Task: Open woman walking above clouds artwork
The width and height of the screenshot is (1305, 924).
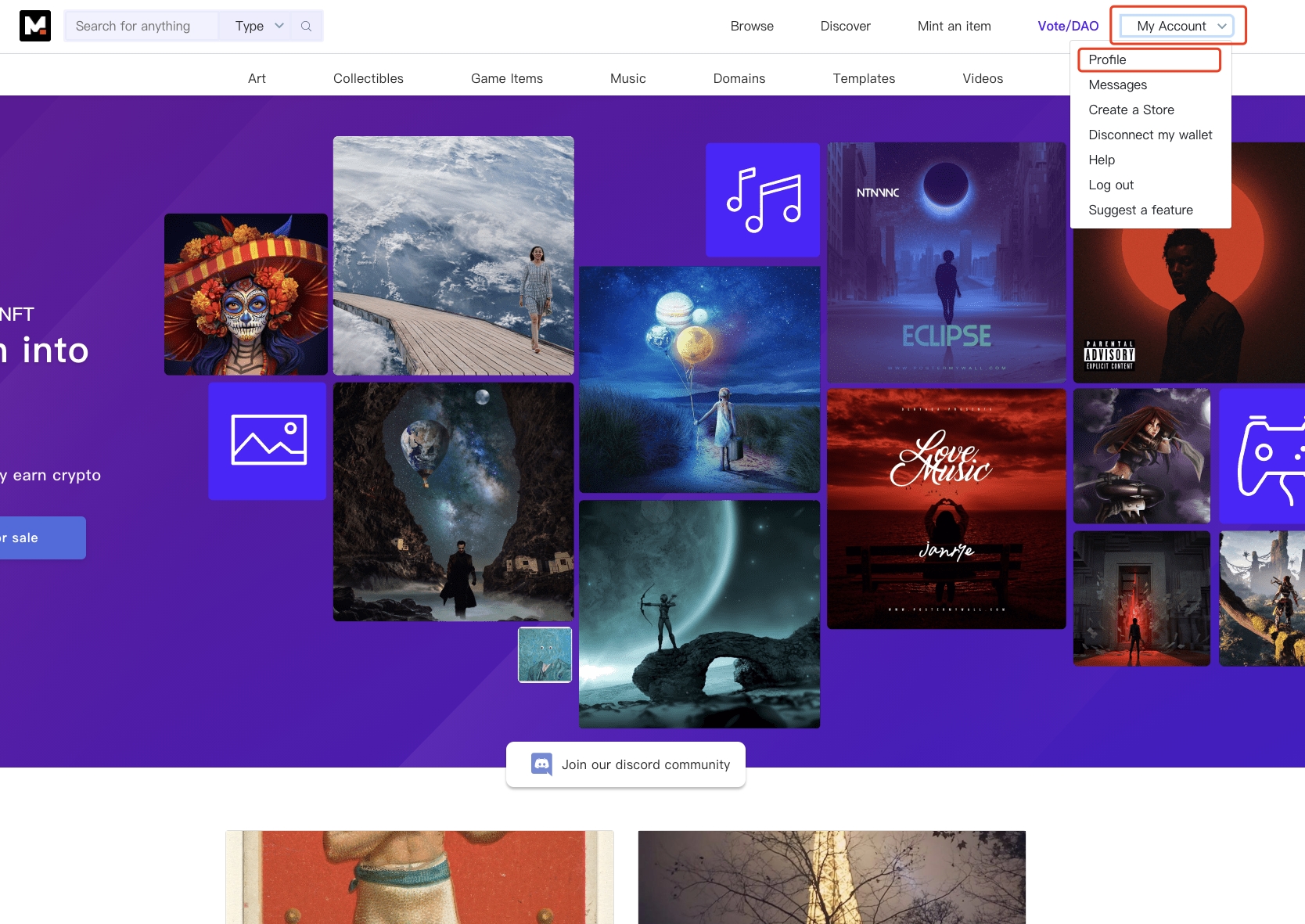Action: click(x=454, y=256)
